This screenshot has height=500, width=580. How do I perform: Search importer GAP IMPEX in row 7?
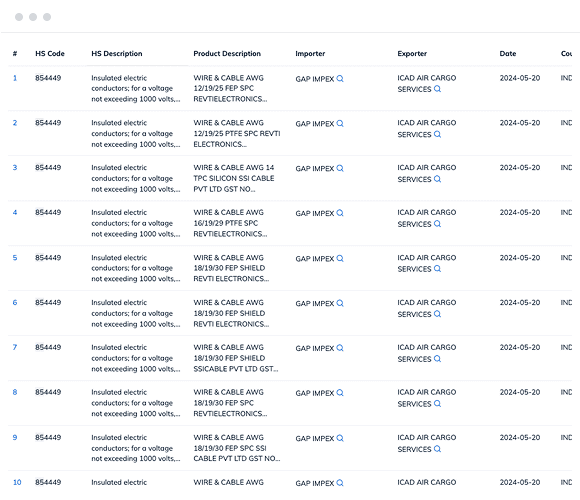tap(340, 348)
